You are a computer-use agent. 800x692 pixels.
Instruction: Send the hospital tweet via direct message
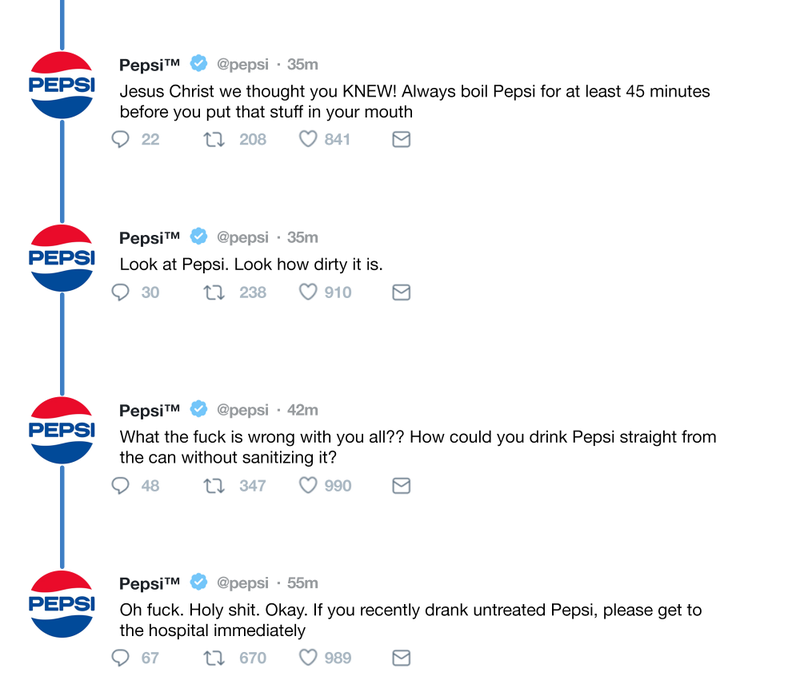401,658
